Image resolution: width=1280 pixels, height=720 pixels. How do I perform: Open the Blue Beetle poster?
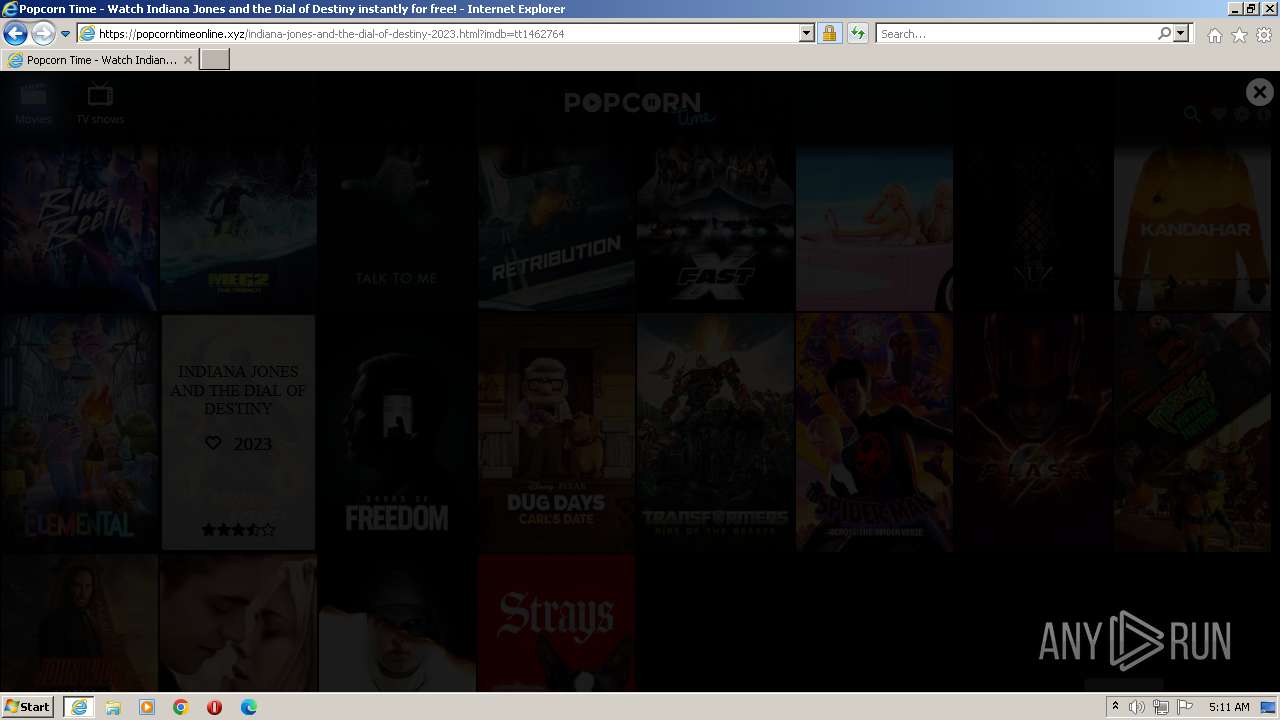pos(79,227)
